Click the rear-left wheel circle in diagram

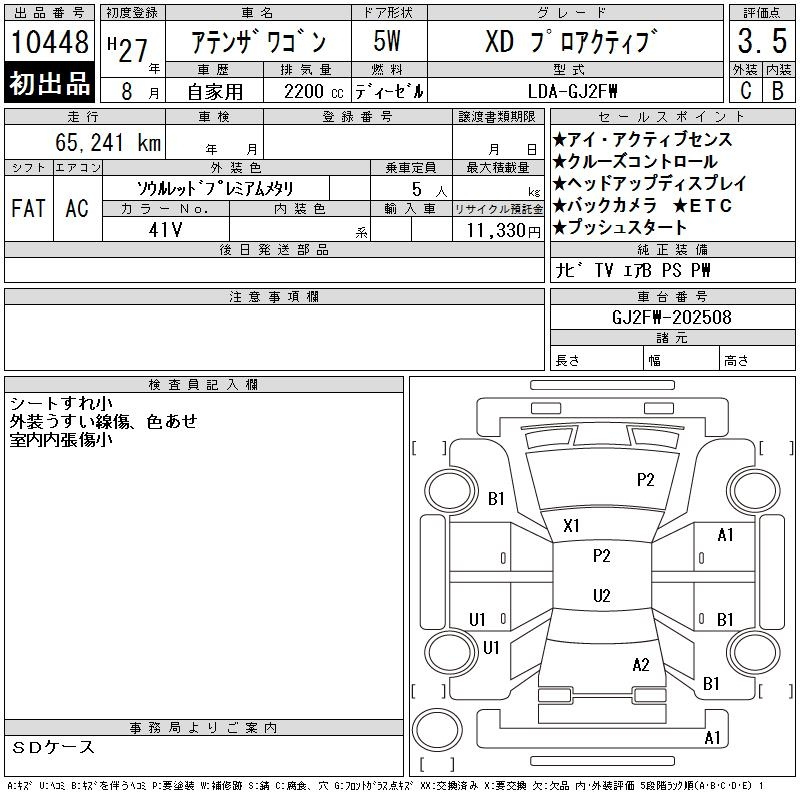tap(451, 652)
